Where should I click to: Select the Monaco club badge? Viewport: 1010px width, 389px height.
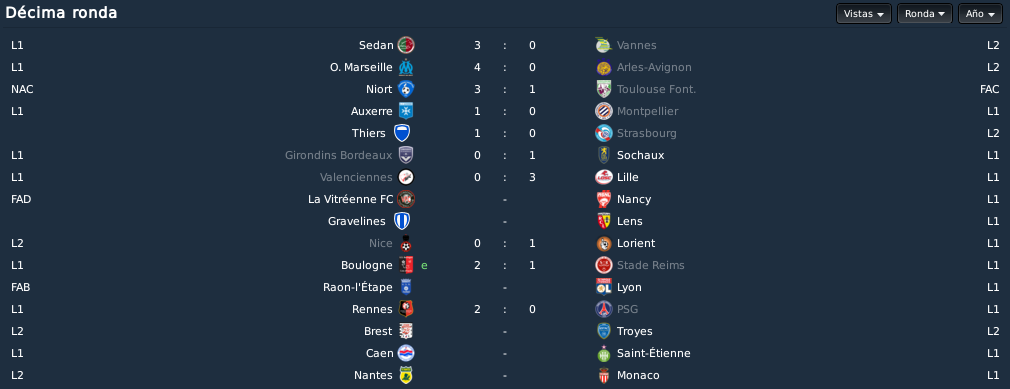604,375
